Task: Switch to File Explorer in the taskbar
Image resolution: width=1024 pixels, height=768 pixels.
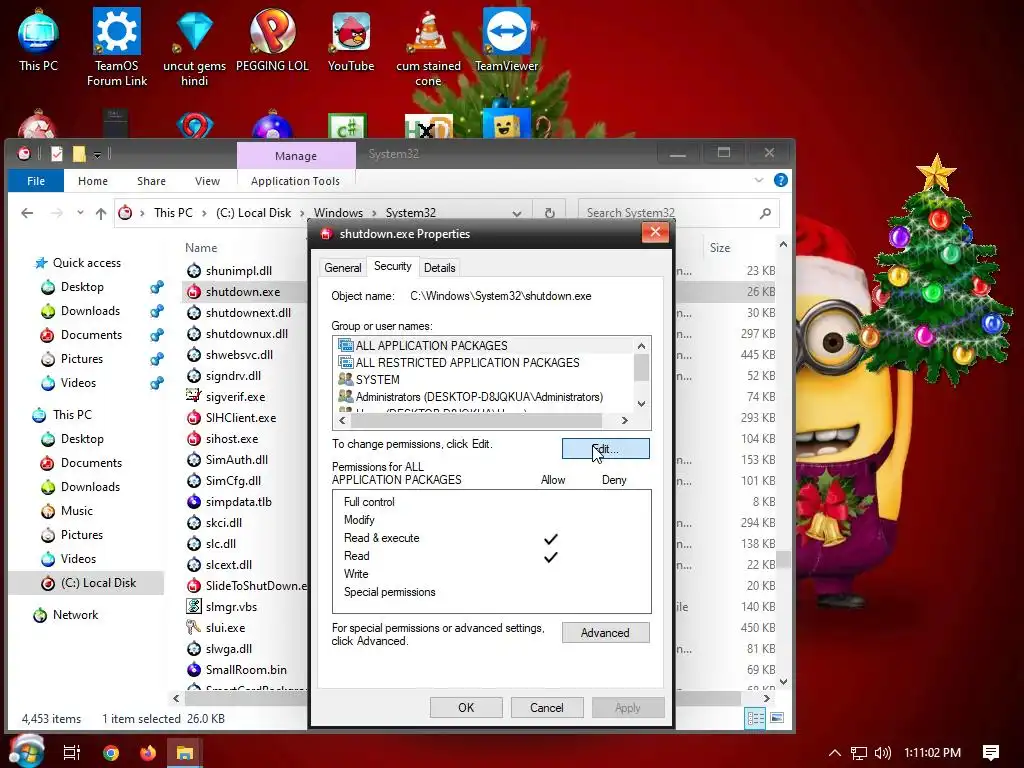Action: [185, 752]
